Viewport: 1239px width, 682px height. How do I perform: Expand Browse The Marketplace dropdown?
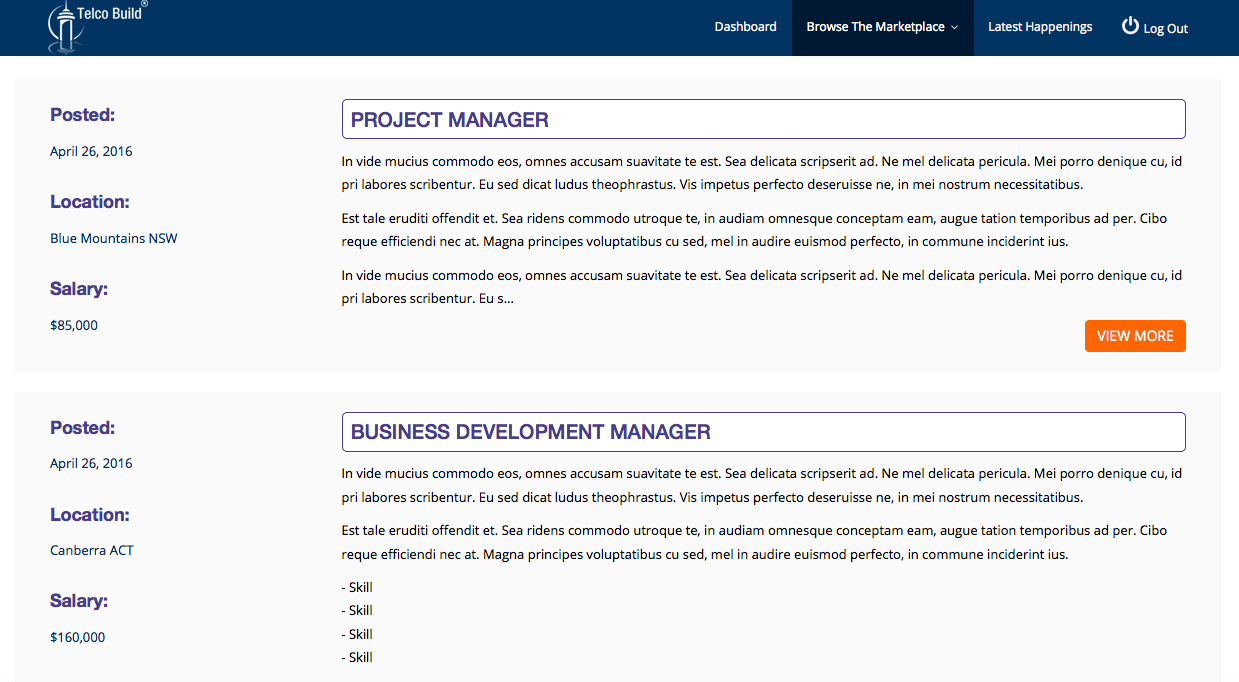tap(882, 27)
